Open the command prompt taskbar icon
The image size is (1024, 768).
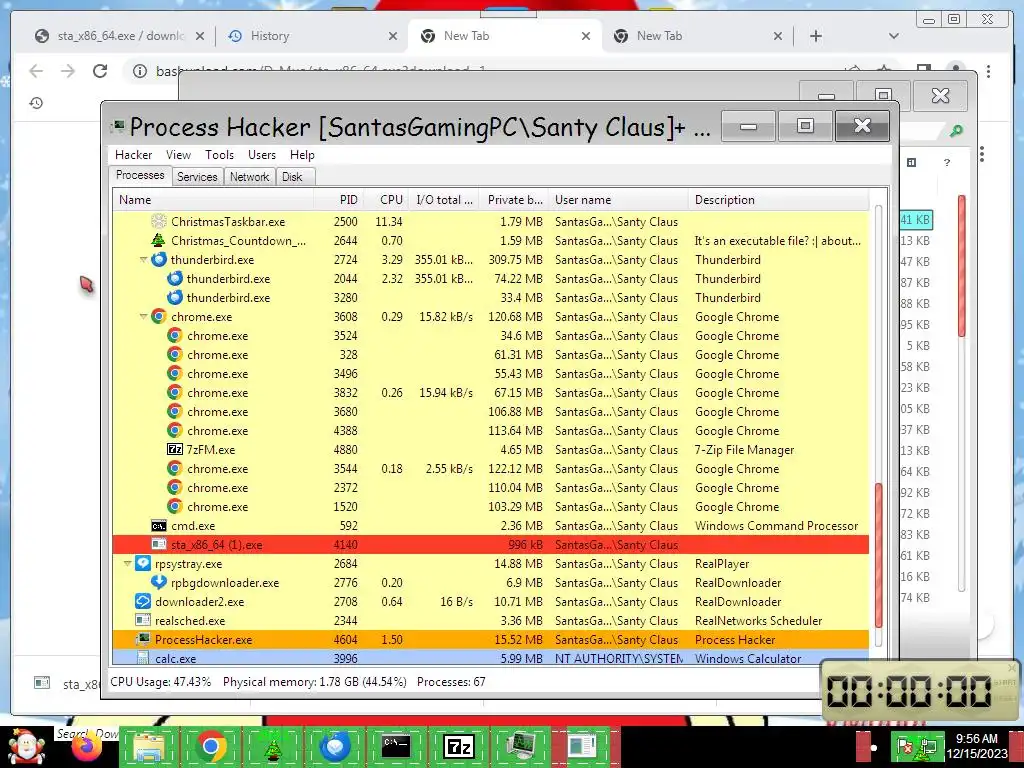coord(396,746)
